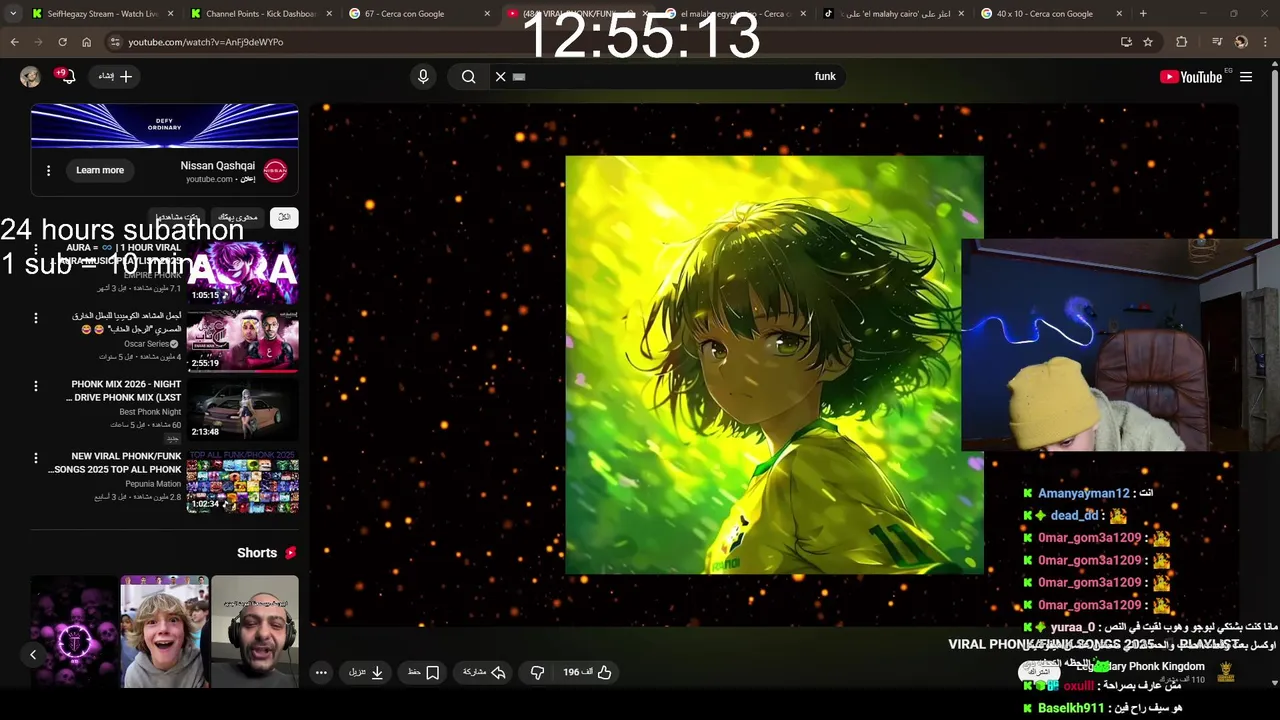Select the 'محتوى يهمّك' filter chip
1280x720 pixels.
(238, 217)
